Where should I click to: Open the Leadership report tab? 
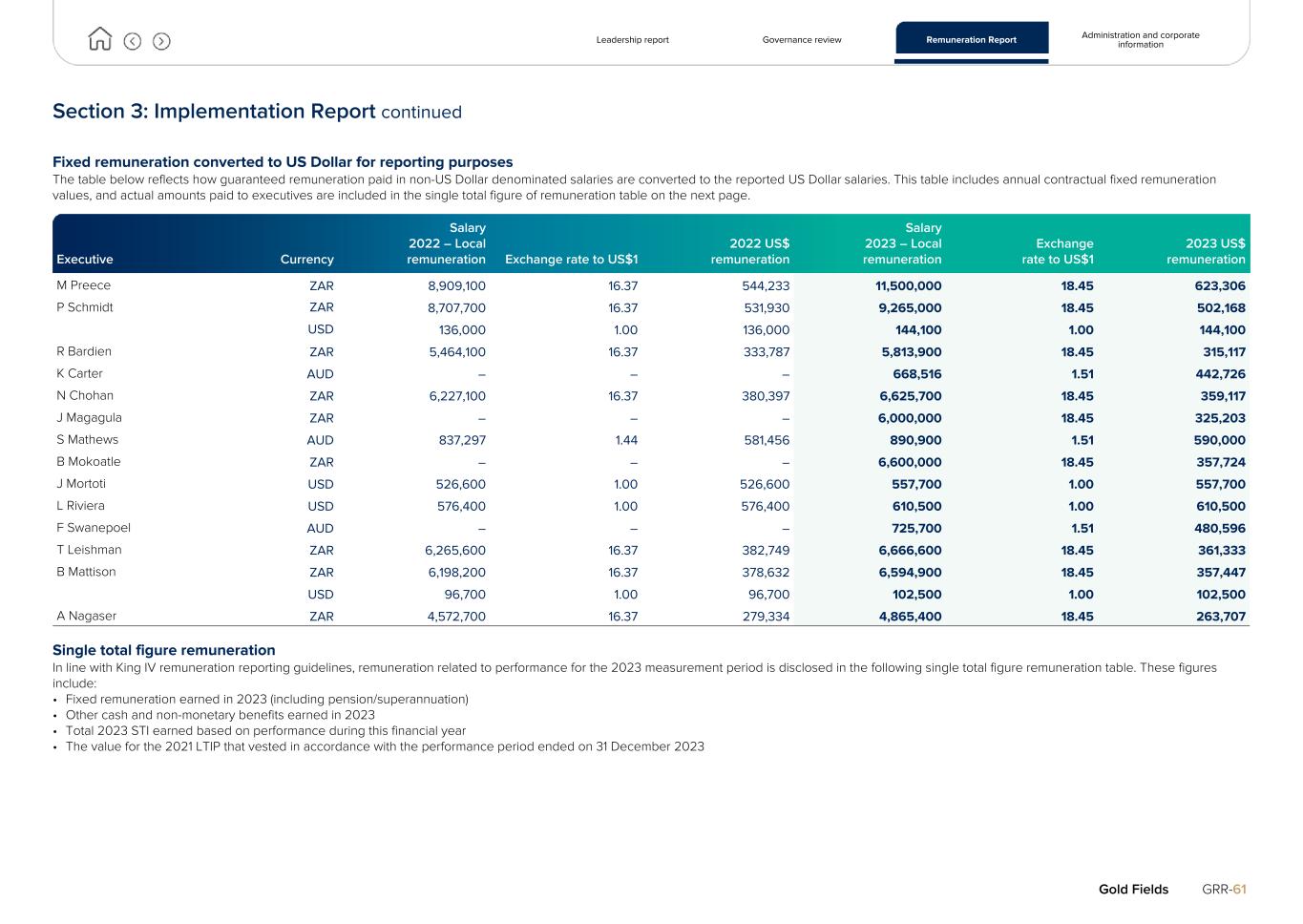point(632,40)
